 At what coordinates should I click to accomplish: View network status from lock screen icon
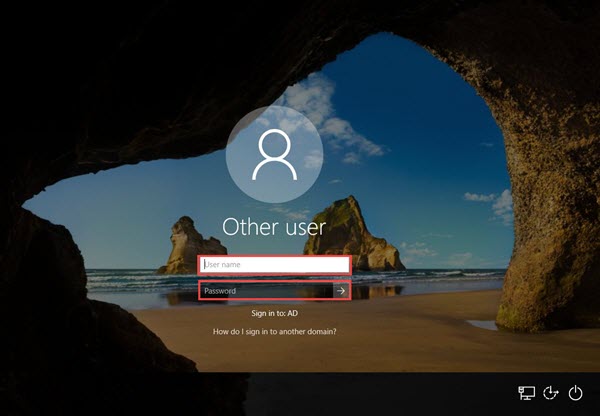[x=526, y=394]
